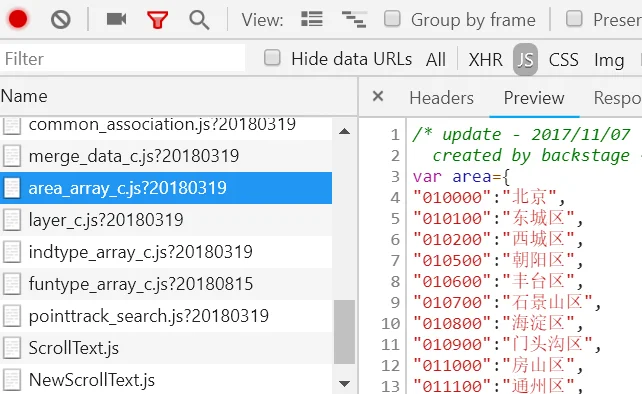Click file icon of area_array_c.js row

click(x=11, y=188)
